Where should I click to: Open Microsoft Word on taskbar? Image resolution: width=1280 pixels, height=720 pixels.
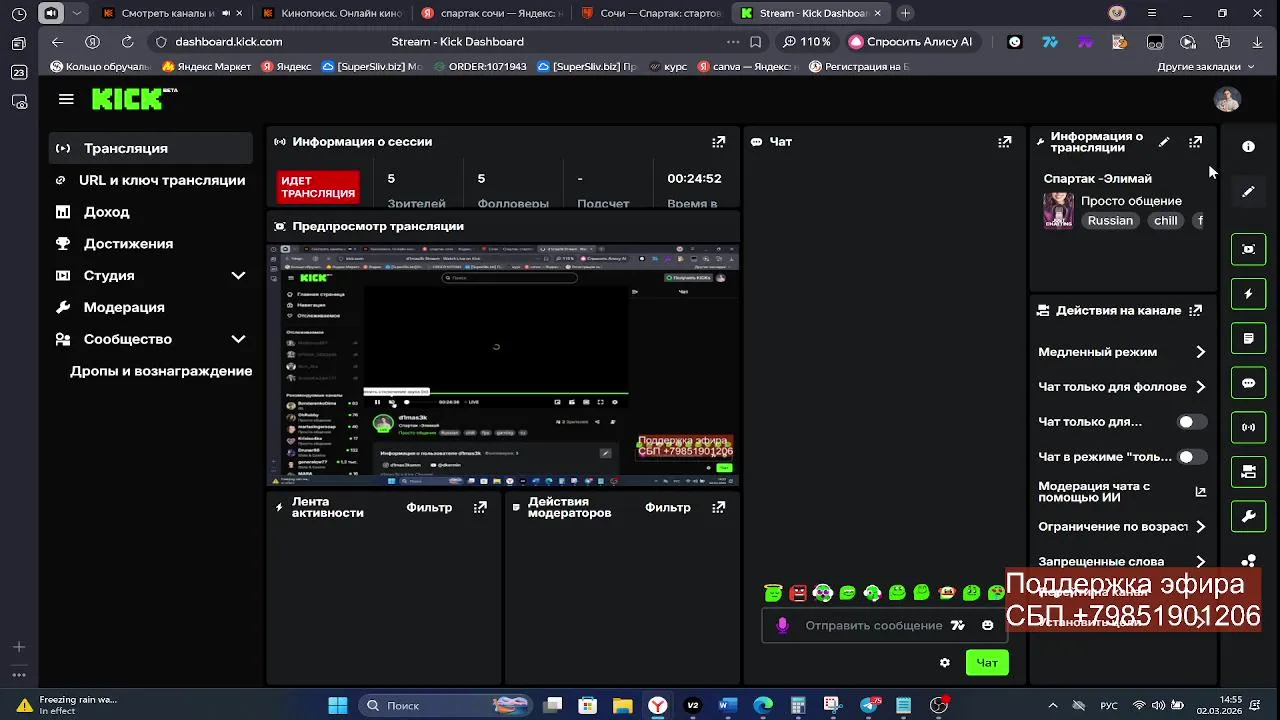point(727,705)
